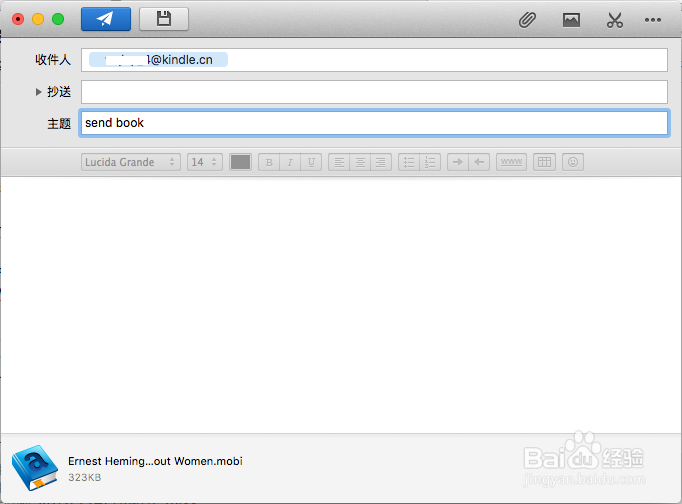682x504 pixels.
Task: Open the screenshot scissors tool
Action: pos(615,20)
